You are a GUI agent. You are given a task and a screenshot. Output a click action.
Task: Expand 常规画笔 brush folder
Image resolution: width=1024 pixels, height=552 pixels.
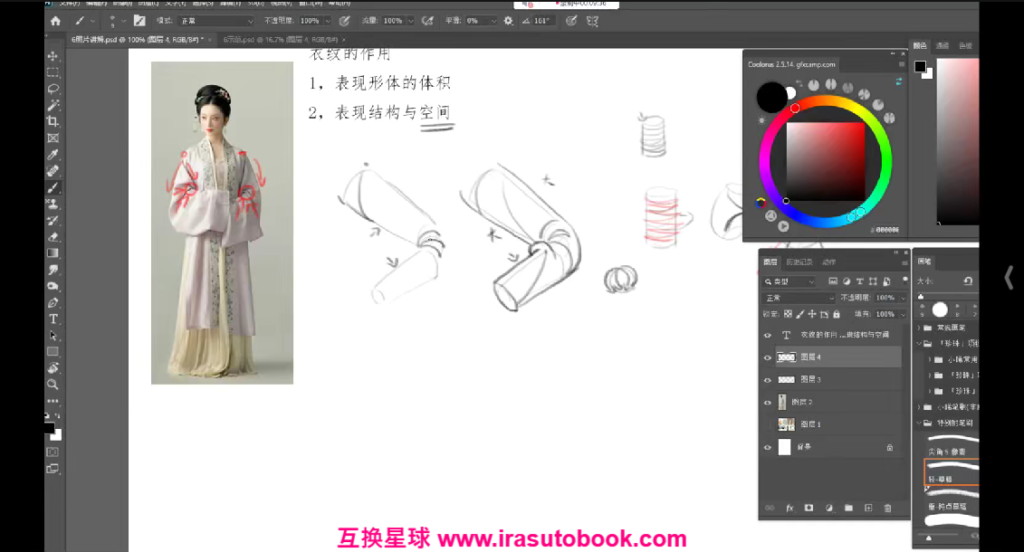coord(920,327)
